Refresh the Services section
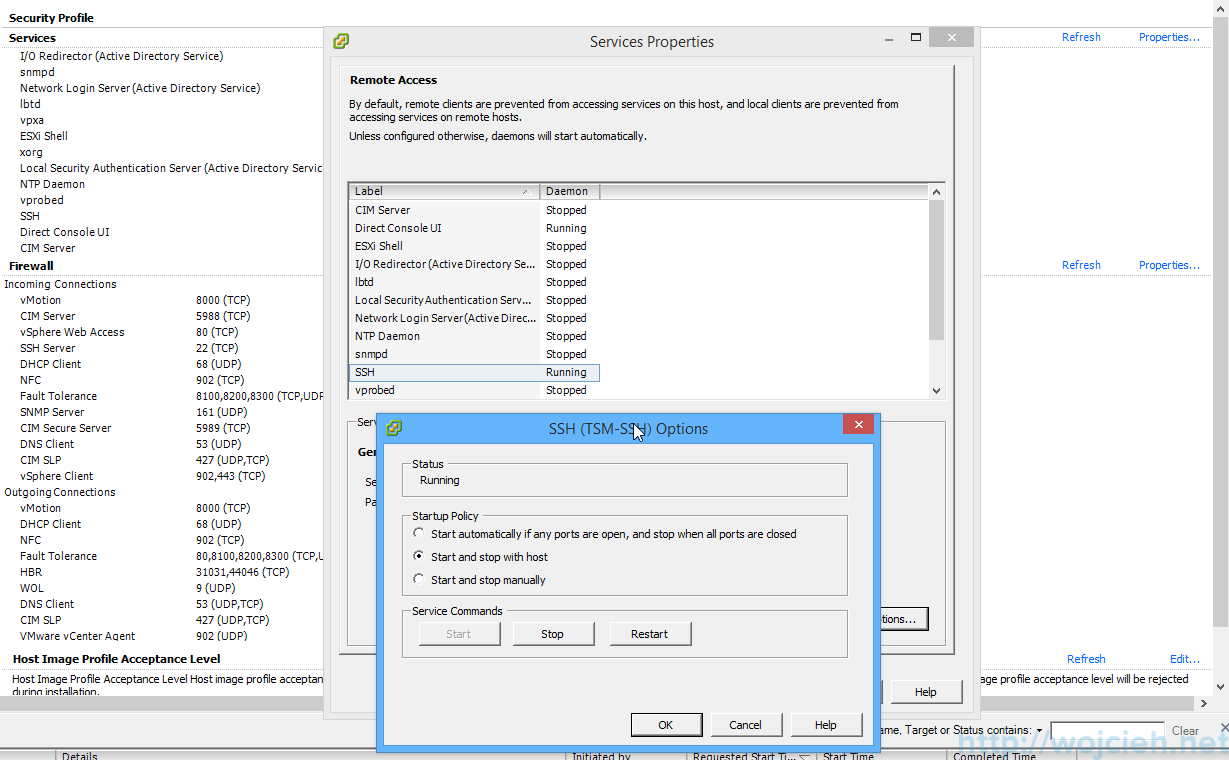 pyautogui.click(x=1081, y=36)
